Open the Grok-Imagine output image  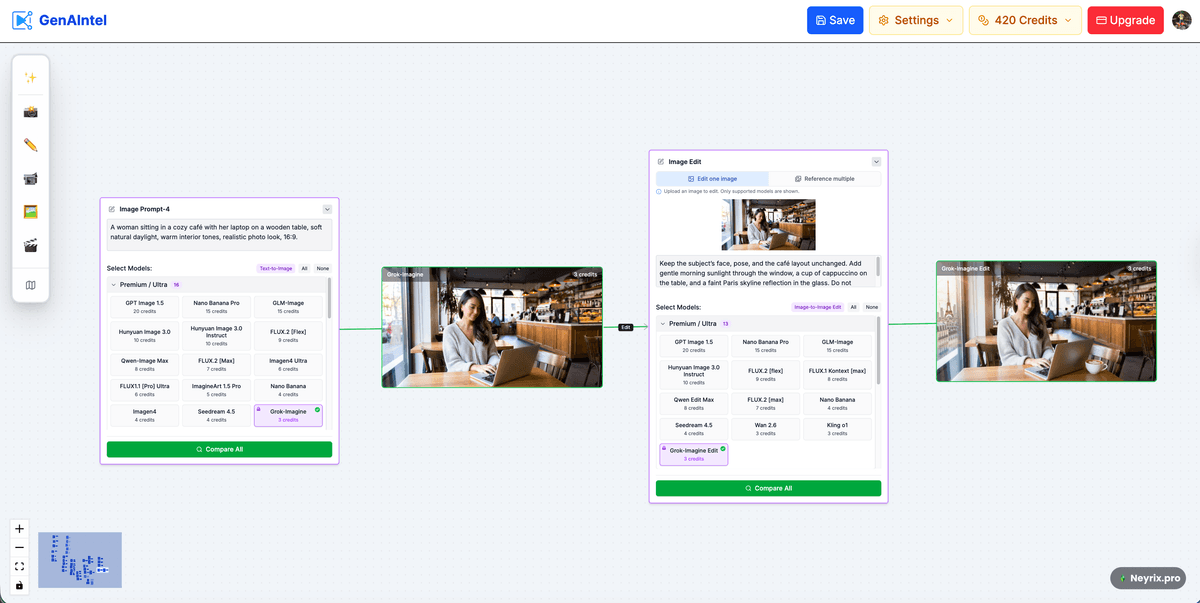pyautogui.click(x=492, y=327)
